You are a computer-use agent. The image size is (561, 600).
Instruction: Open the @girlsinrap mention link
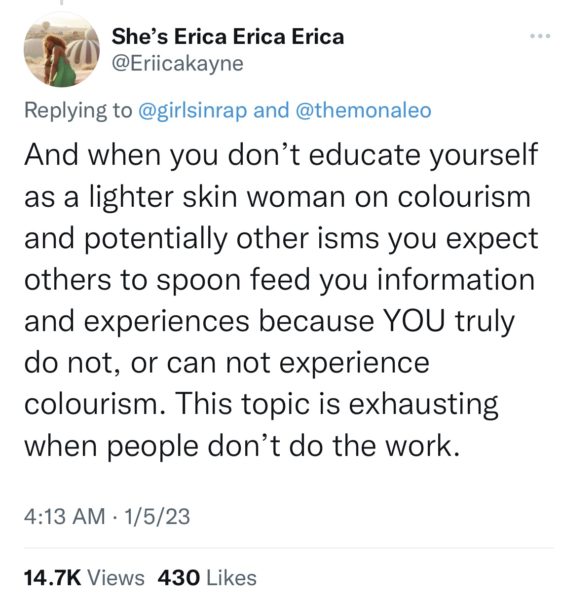point(192,111)
